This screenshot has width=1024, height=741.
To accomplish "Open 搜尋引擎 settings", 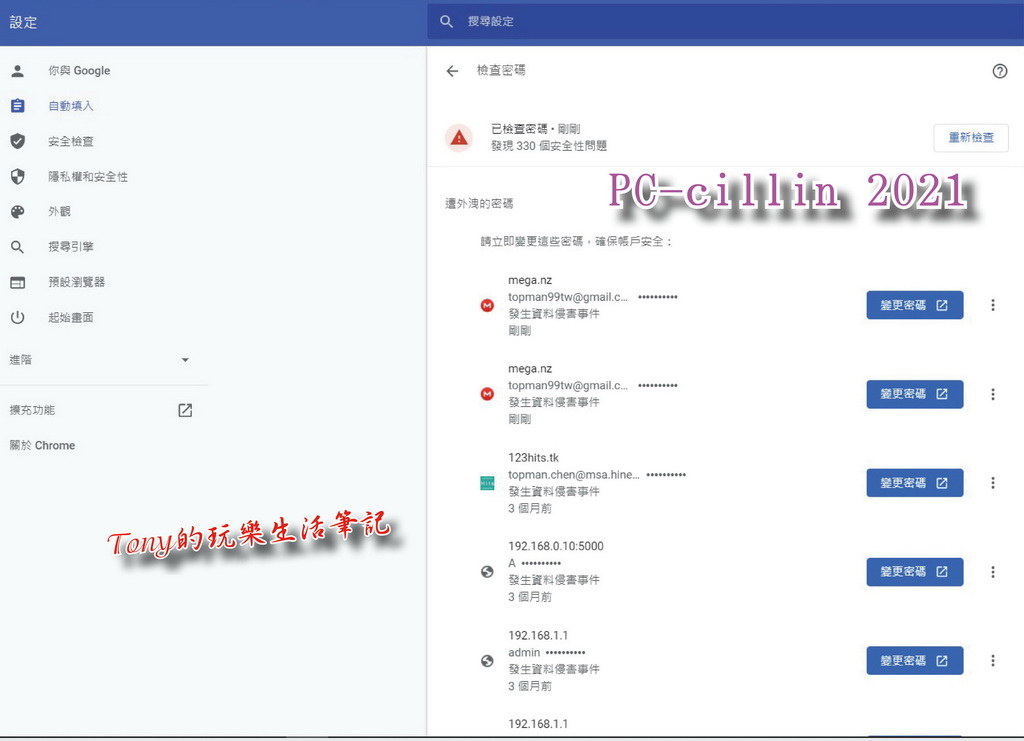I will tap(71, 247).
